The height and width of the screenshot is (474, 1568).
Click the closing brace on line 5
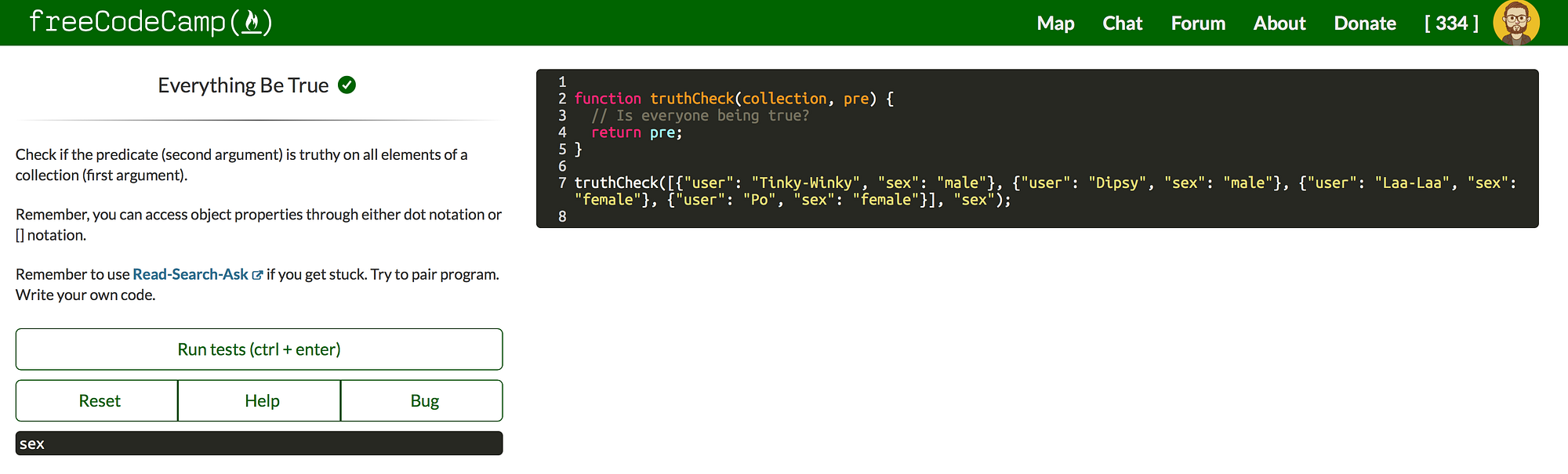point(579,150)
